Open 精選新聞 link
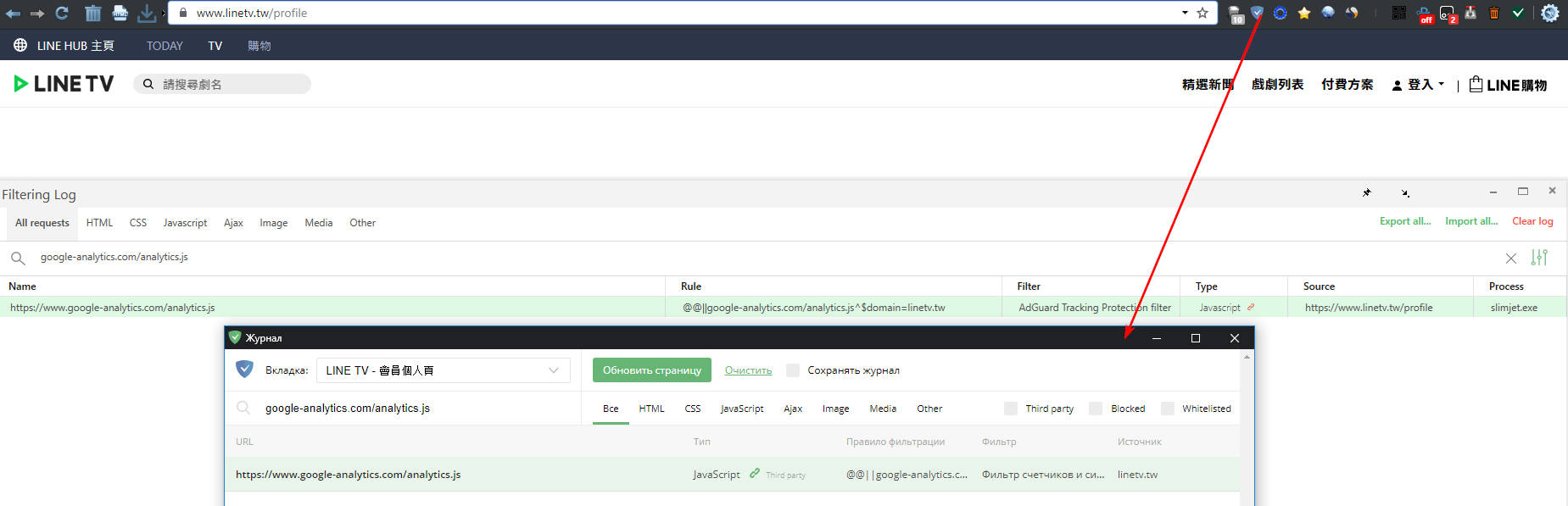The image size is (1568, 506). click(1208, 84)
